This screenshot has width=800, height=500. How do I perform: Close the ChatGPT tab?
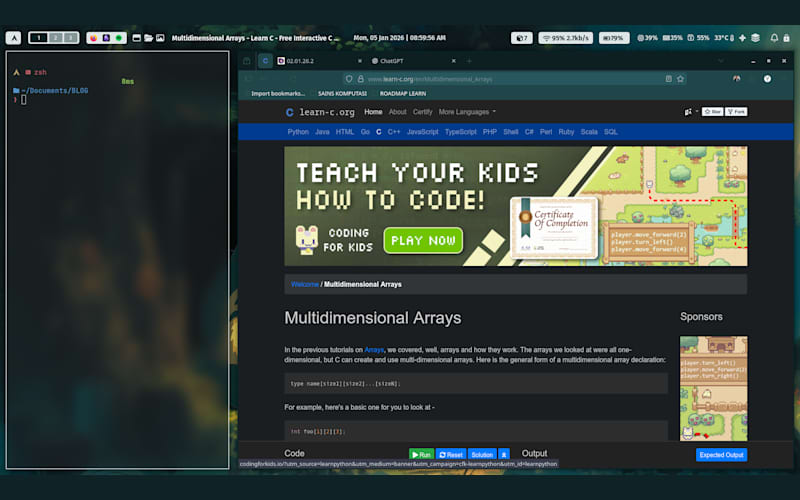[454, 61]
